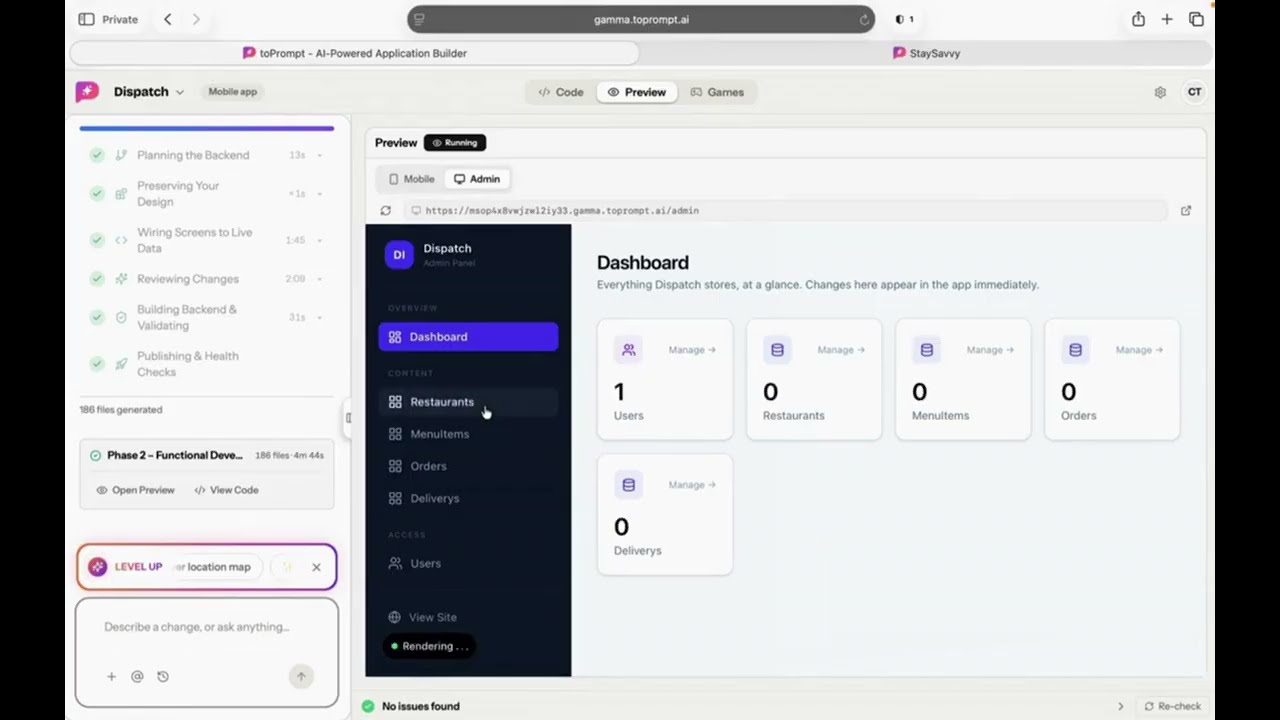Screen dimensions: 1280x720
Task: Open a new browser tab
Action: coord(1167,19)
